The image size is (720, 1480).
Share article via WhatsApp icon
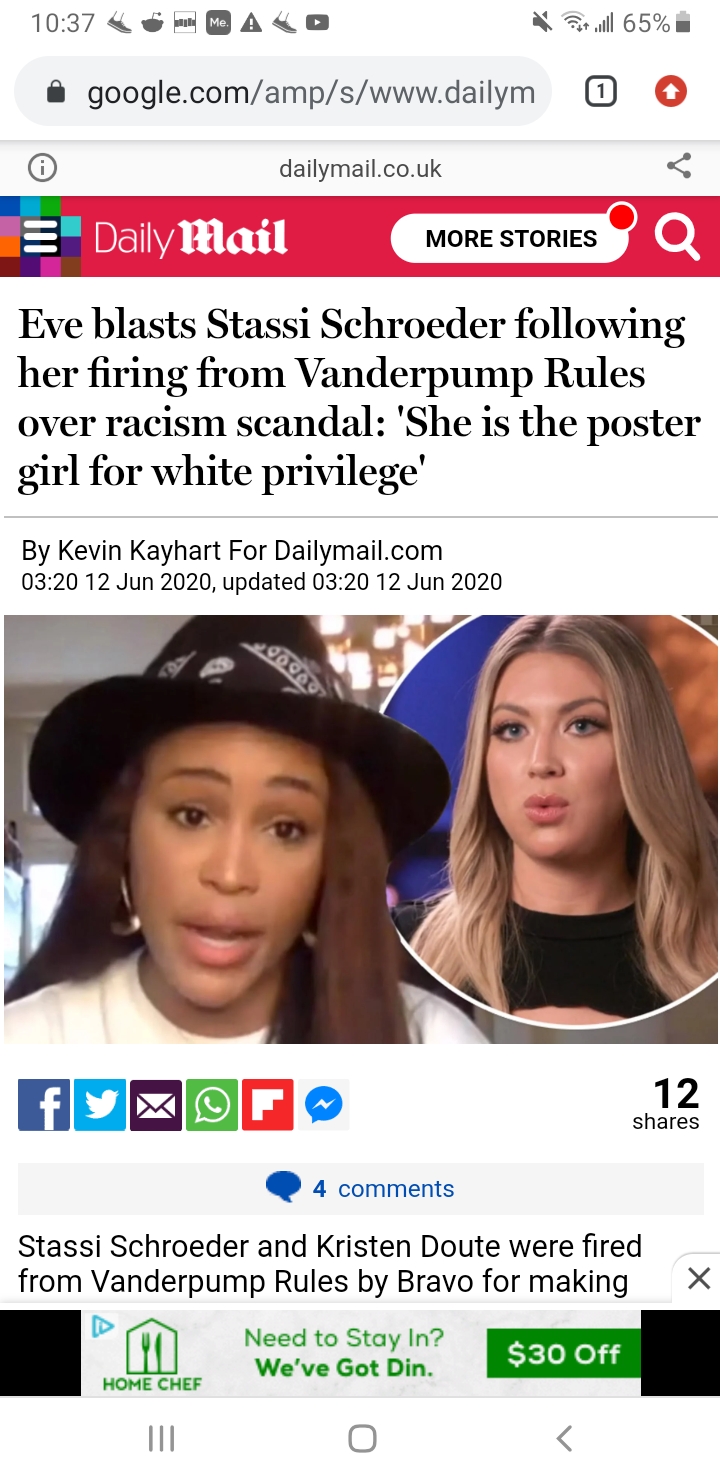[212, 1105]
